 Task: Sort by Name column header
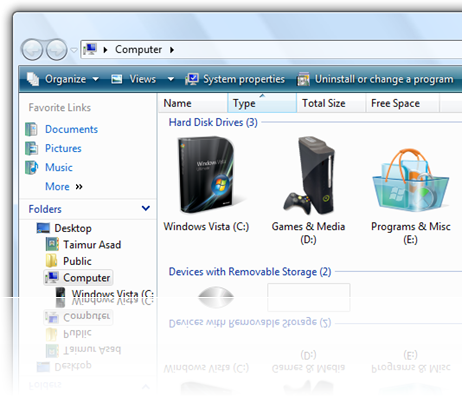193,103
